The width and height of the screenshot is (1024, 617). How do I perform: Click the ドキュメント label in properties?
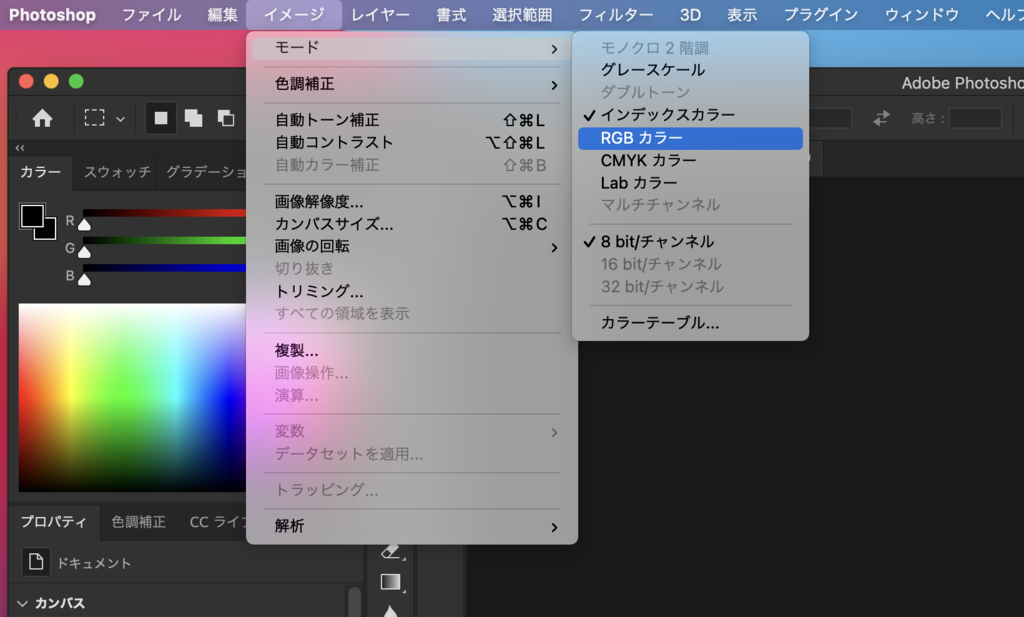tap(94, 563)
